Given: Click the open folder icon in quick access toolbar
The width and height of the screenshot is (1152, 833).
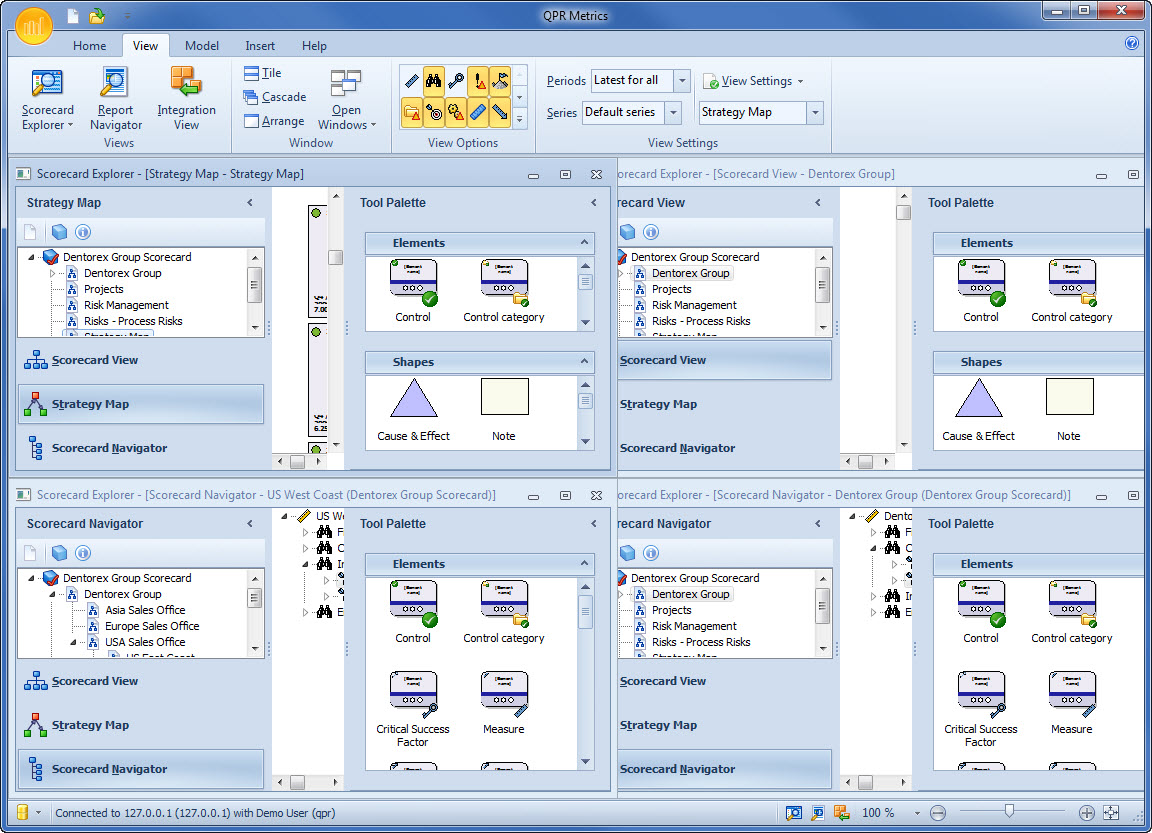Looking at the screenshot, I should [x=97, y=15].
